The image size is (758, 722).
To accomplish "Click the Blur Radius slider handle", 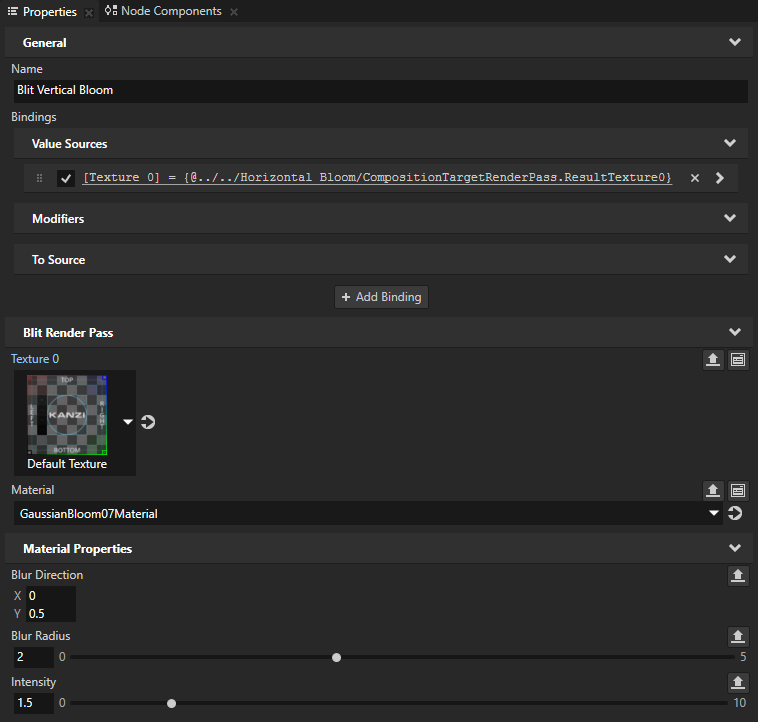I will (x=337, y=657).
